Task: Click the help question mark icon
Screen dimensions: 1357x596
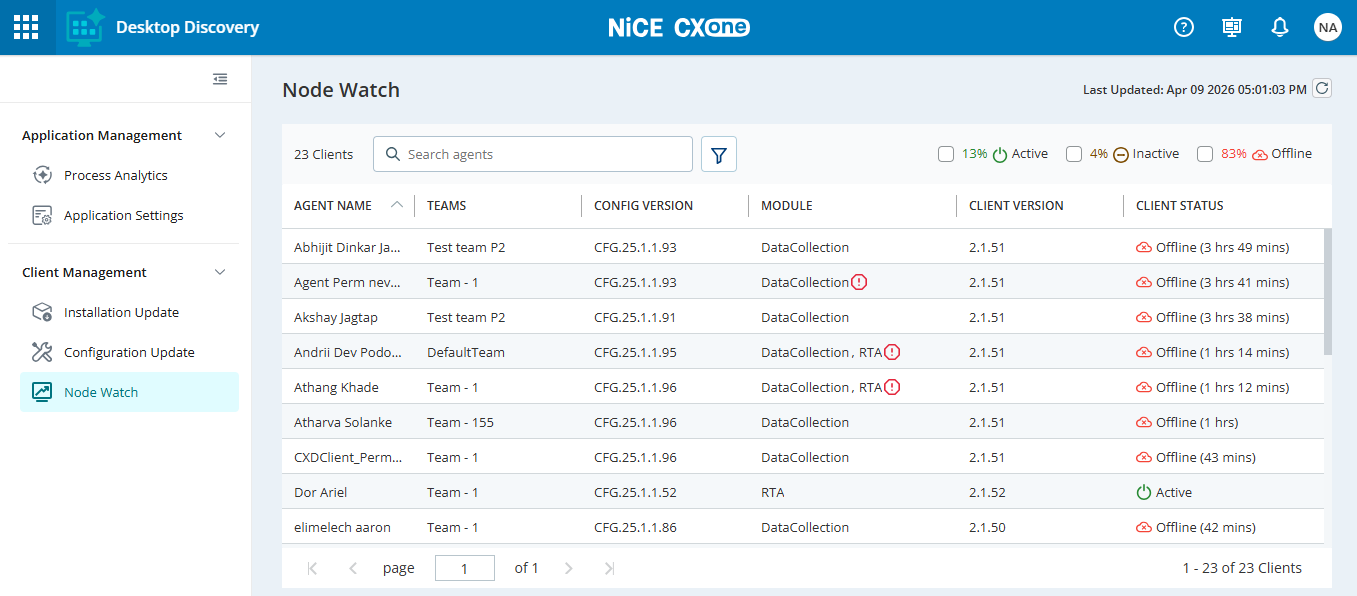Action: click(x=1183, y=27)
